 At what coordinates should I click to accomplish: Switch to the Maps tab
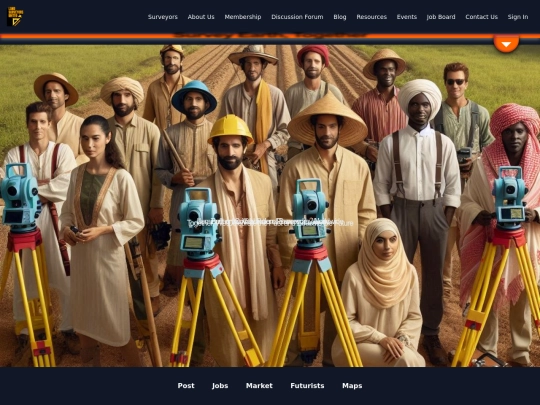[x=352, y=386]
